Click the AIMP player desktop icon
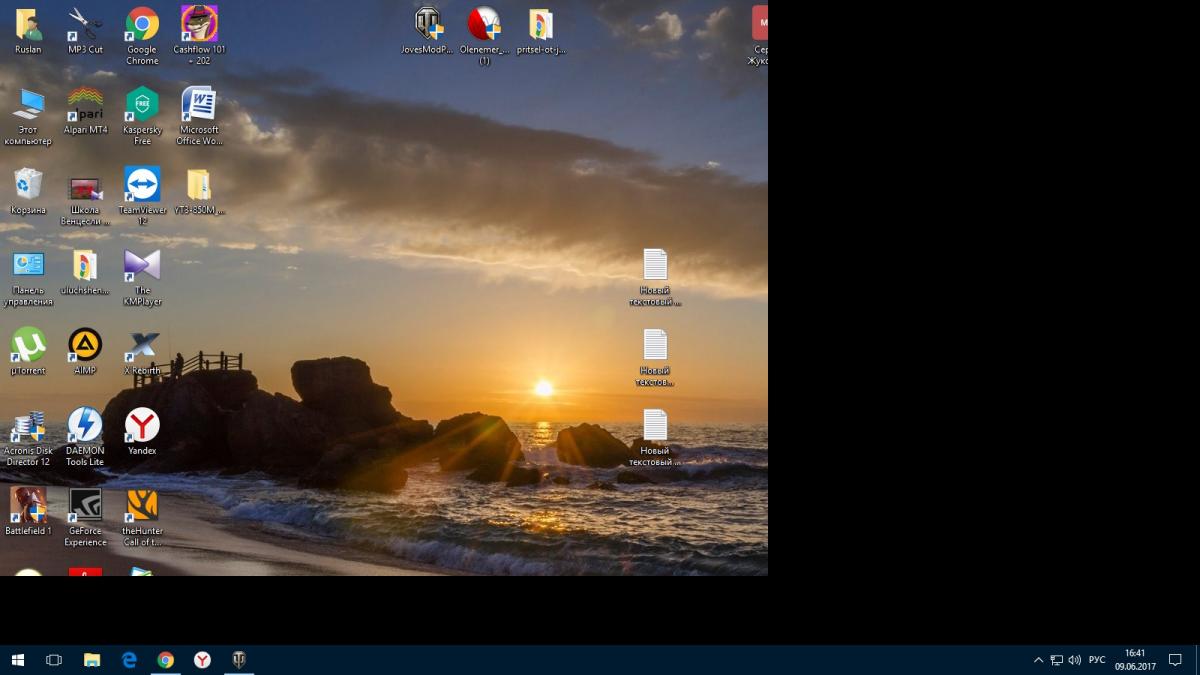The image size is (1200, 675). pyautogui.click(x=85, y=346)
